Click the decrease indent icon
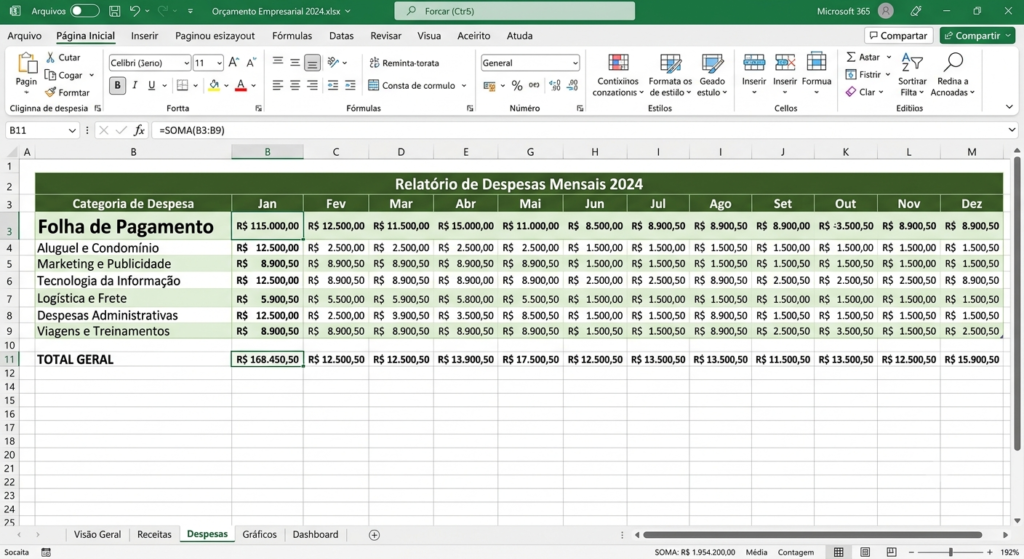Screen dimensions: 1024x559 333,85
